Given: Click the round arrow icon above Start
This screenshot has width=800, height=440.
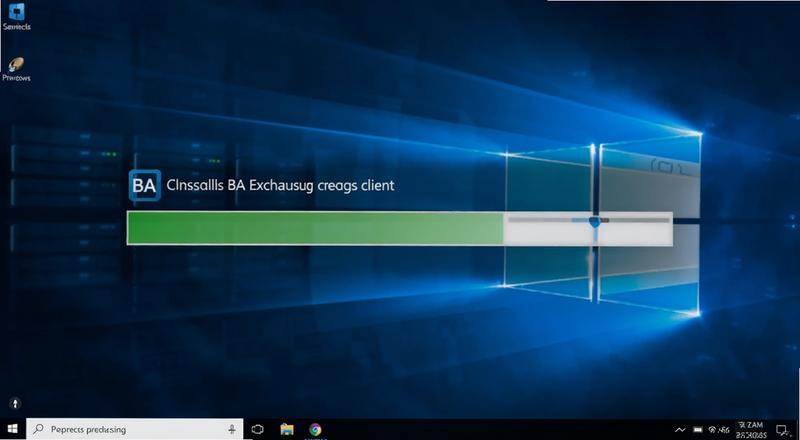Looking at the screenshot, I should pos(15,403).
